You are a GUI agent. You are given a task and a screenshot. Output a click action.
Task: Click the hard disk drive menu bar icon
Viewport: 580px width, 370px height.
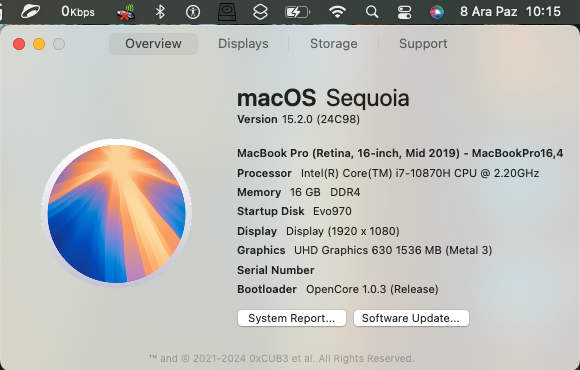pyautogui.click(x=227, y=12)
